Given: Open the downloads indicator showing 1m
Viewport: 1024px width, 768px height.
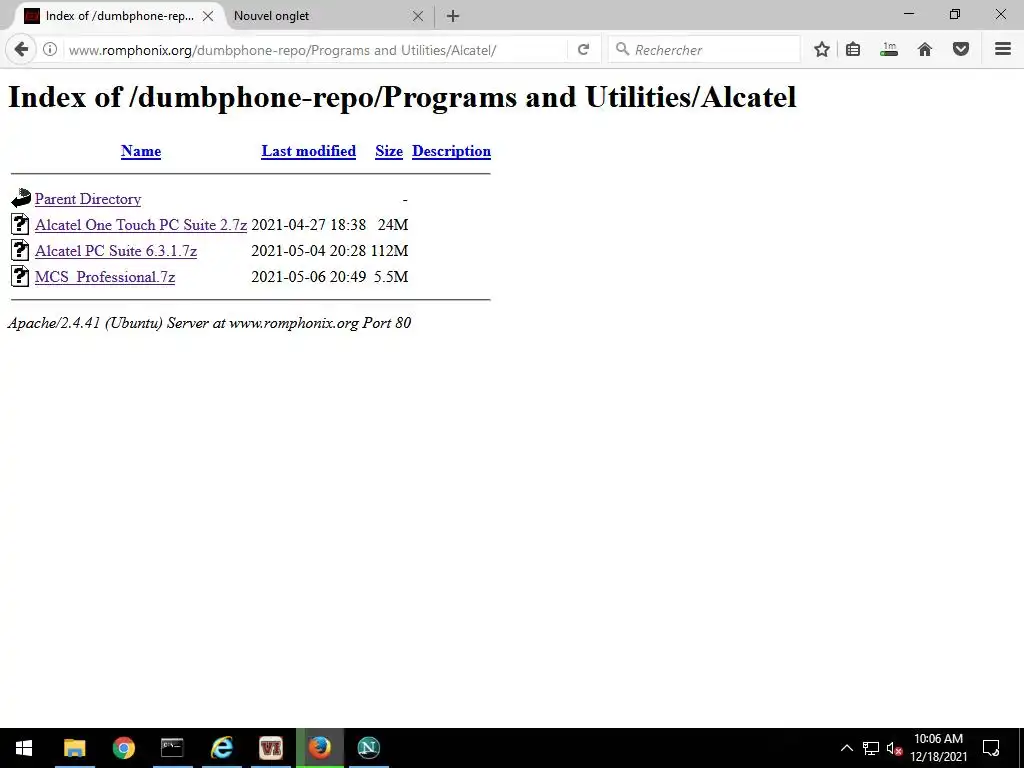Looking at the screenshot, I should [x=889, y=50].
